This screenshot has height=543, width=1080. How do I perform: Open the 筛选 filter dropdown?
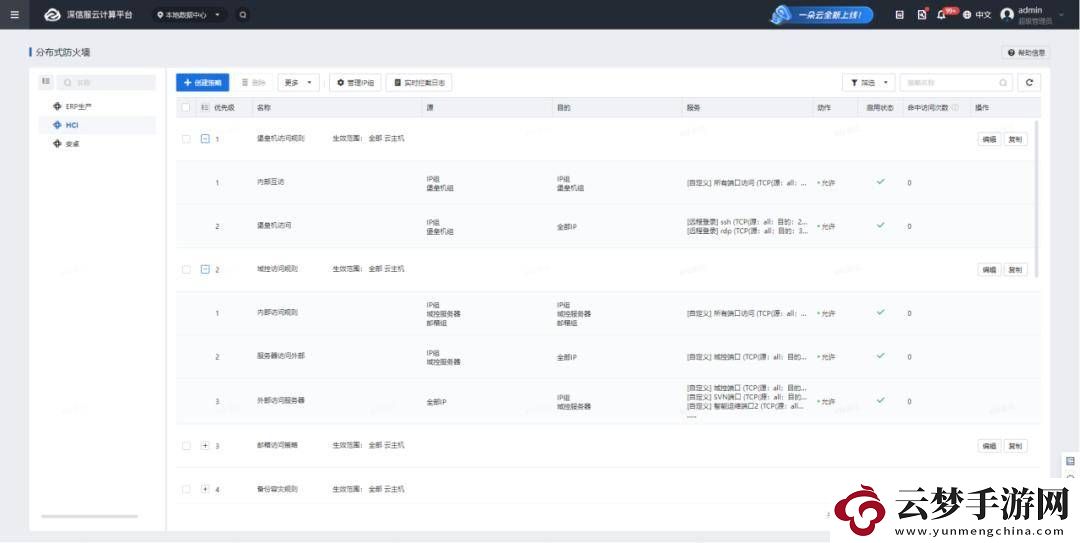[869, 83]
